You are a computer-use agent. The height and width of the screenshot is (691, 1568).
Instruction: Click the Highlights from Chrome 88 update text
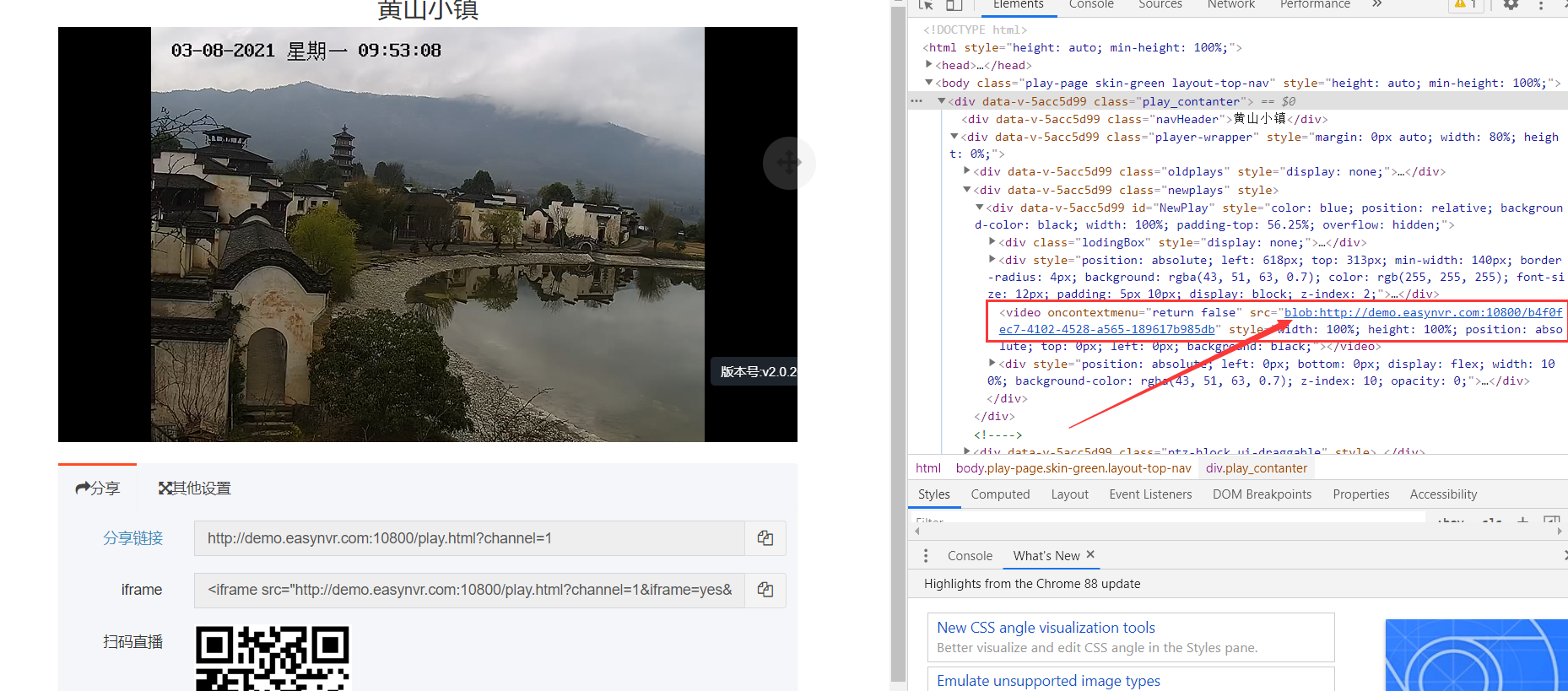pyautogui.click(x=1032, y=584)
